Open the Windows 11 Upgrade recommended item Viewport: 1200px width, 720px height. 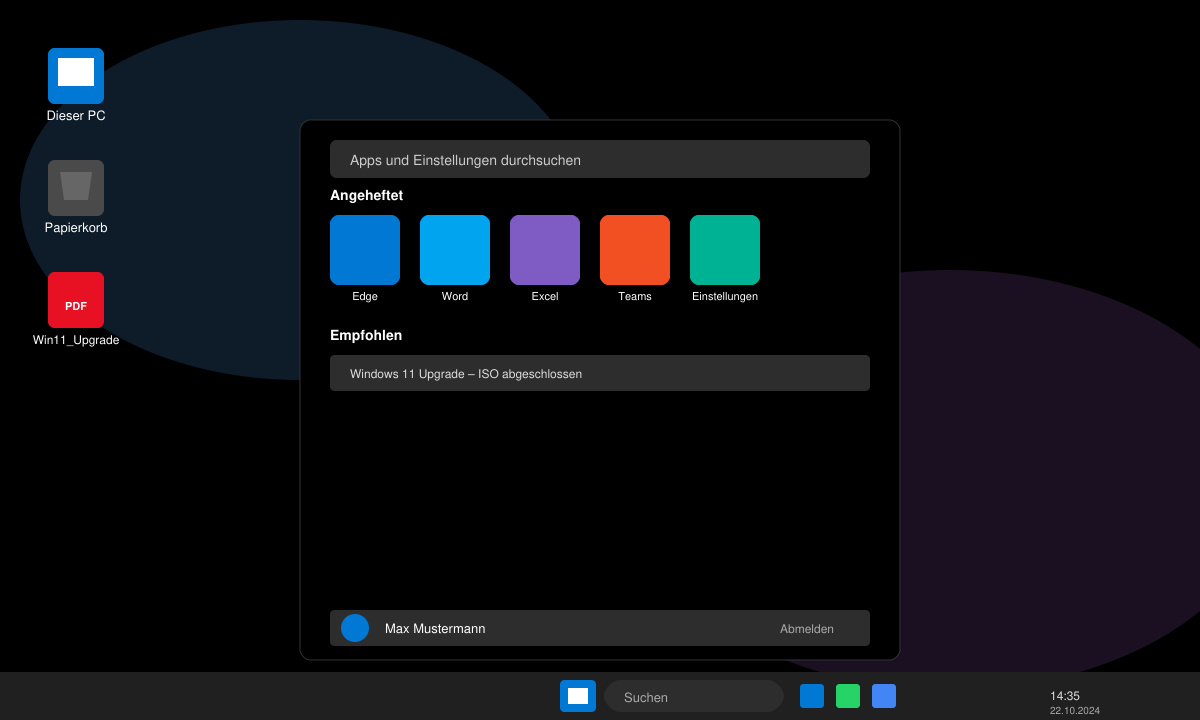[x=600, y=373]
